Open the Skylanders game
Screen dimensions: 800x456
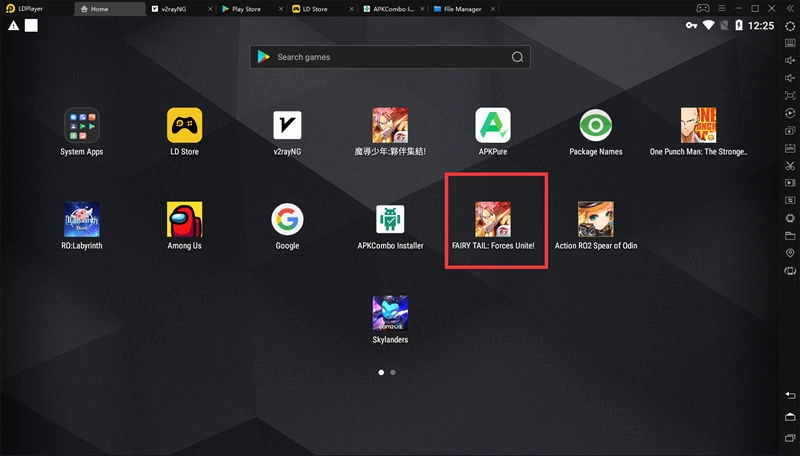click(x=389, y=313)
